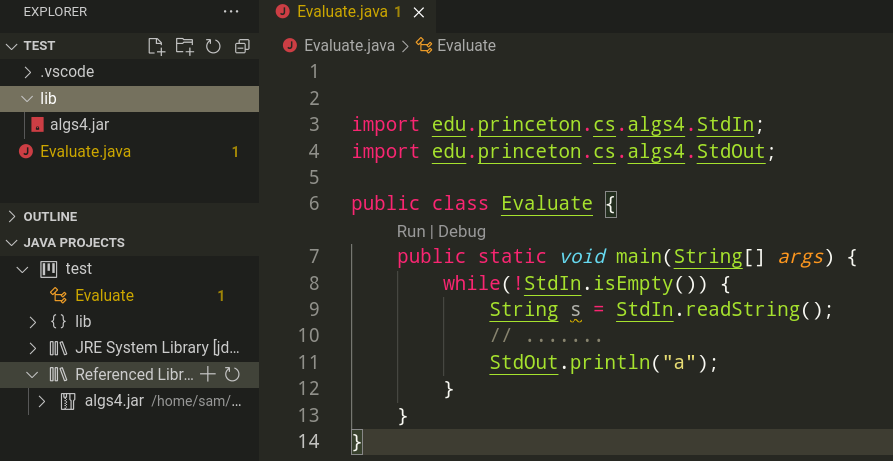Click the StdOut import on line 4
The width and height of the screenshot is (893, 461).
[x=731, y=152]
